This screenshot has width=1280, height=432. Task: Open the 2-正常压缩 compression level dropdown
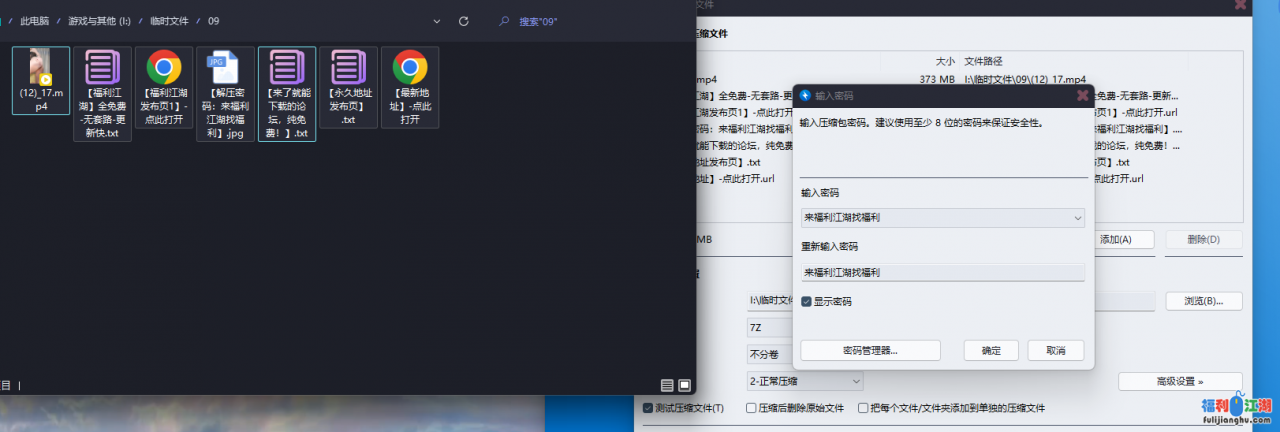click(855, 381)
